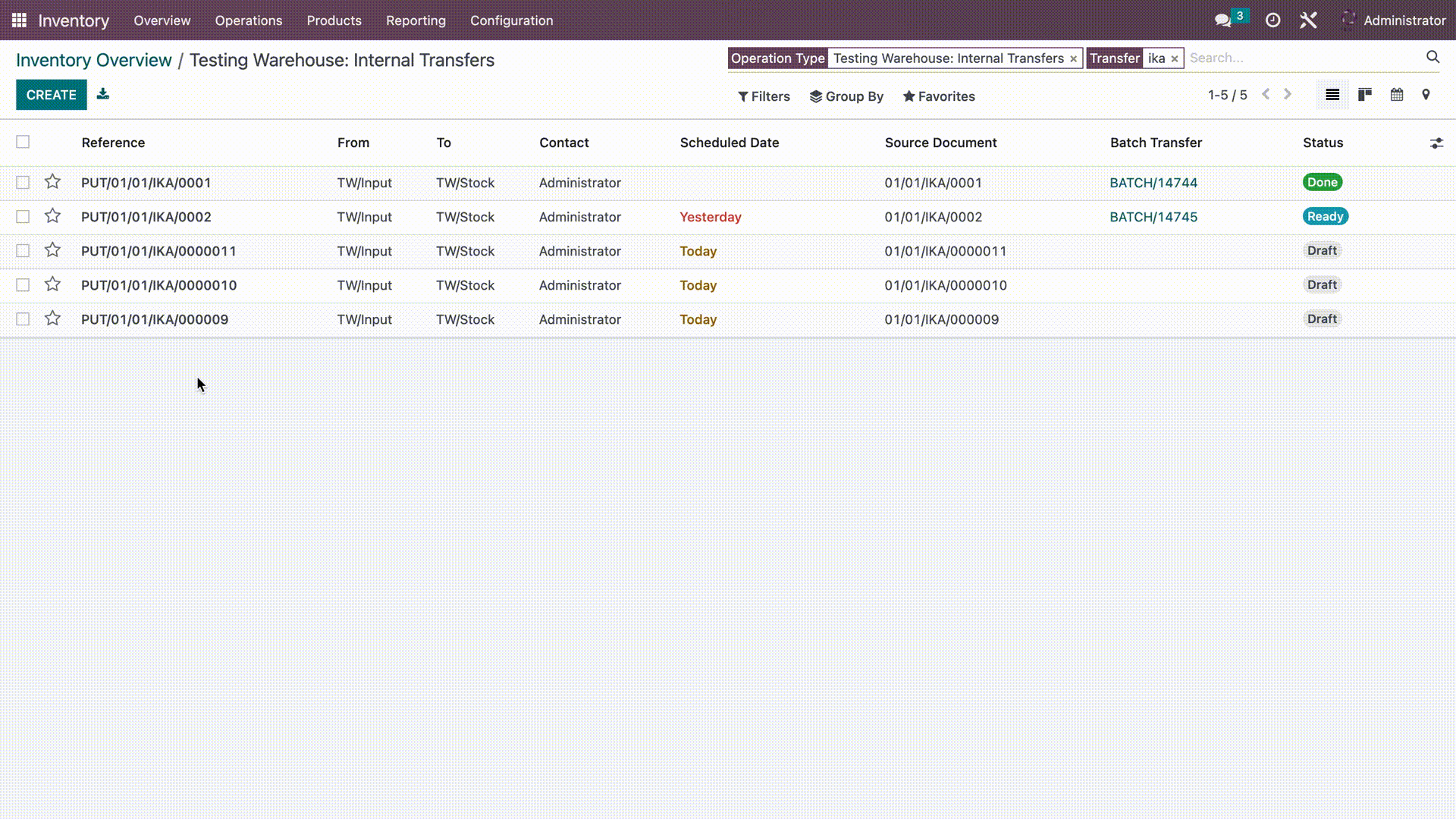Remove the Operation Type filter
Image resolution: width=1456 pixels, height=819 pixels.
1073,58
